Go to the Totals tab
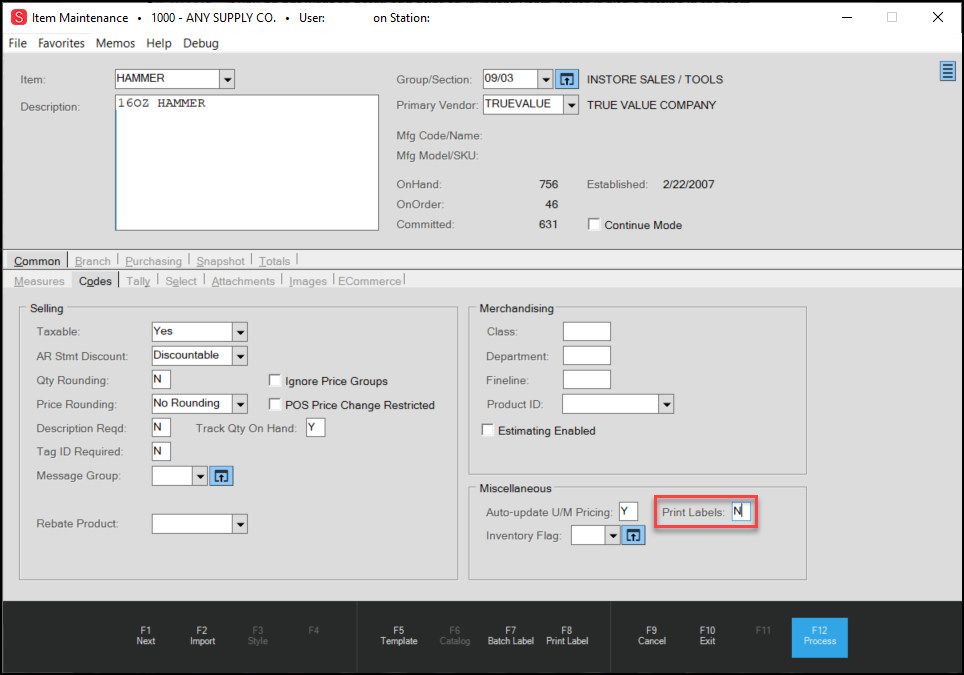Image resolution: width=964 pixels, height=675 pixels. click(274, 261)
